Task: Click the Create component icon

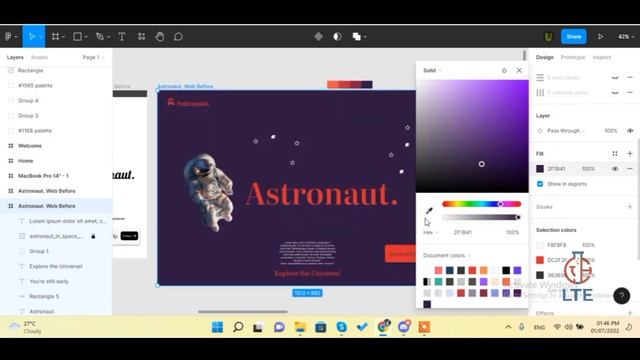Action: [318, 37]
